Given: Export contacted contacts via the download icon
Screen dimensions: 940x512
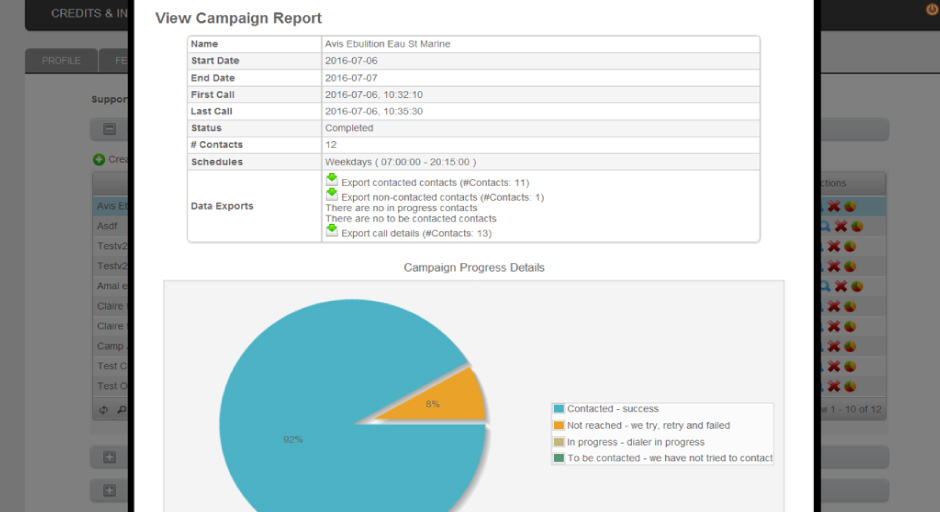Looking at the screenshot, I should pos(332,179).
